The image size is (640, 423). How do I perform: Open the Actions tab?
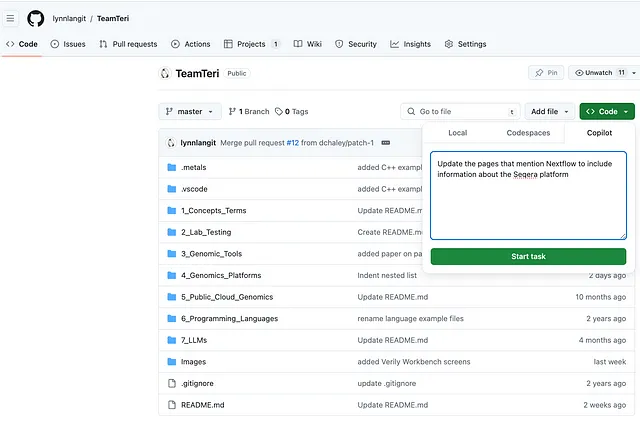[191, 44]
